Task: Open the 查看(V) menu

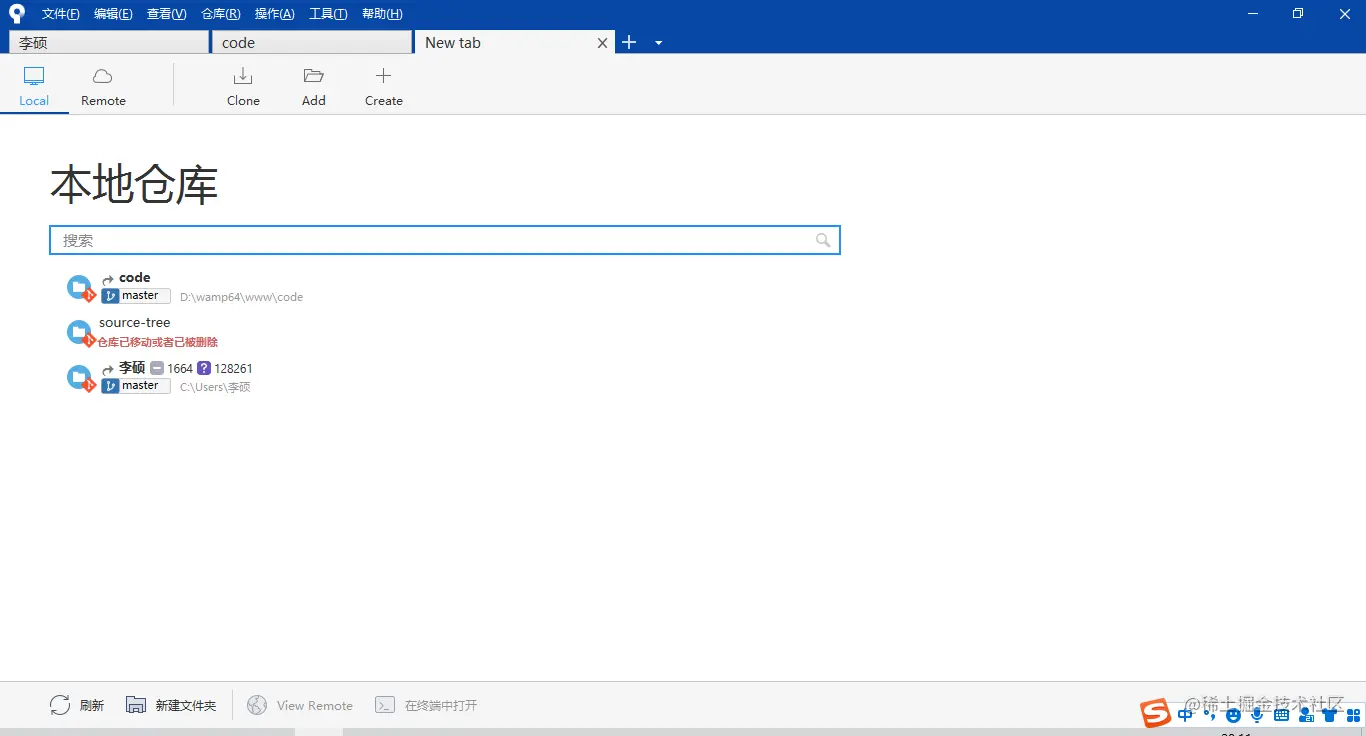Action: point(167,14)
